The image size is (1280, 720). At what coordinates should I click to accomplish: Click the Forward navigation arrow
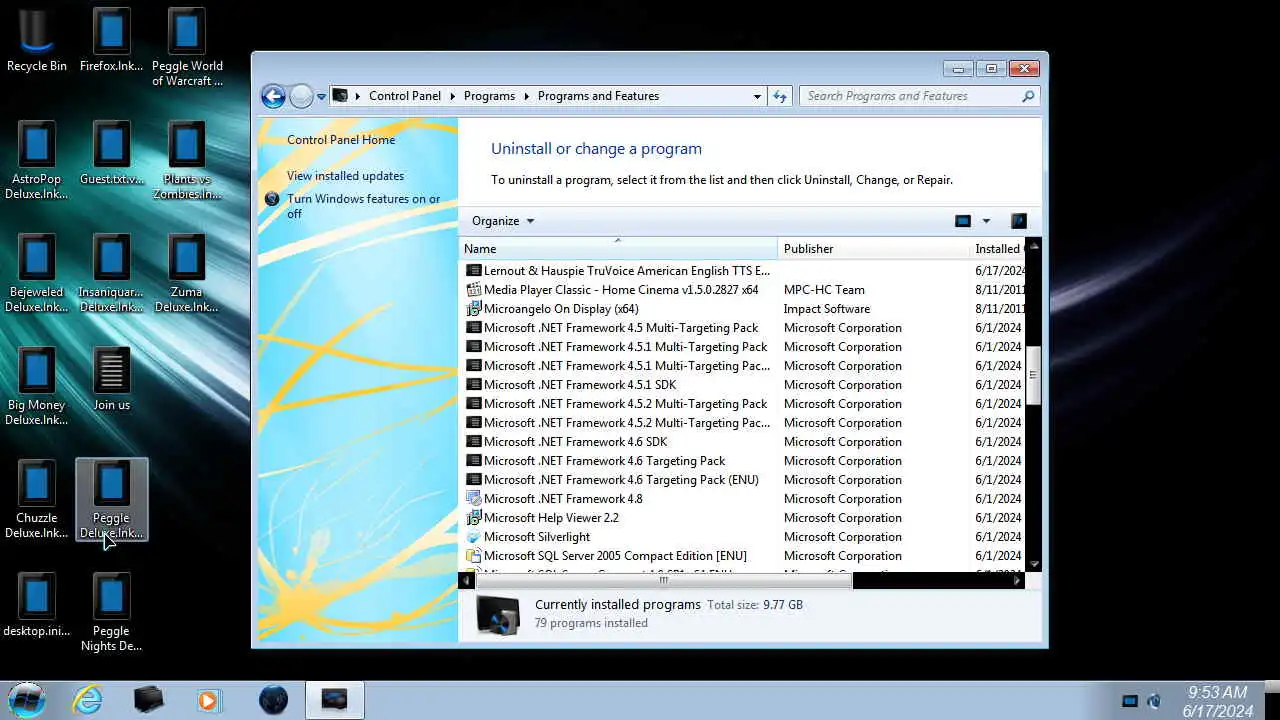click(x=301, y=96)
